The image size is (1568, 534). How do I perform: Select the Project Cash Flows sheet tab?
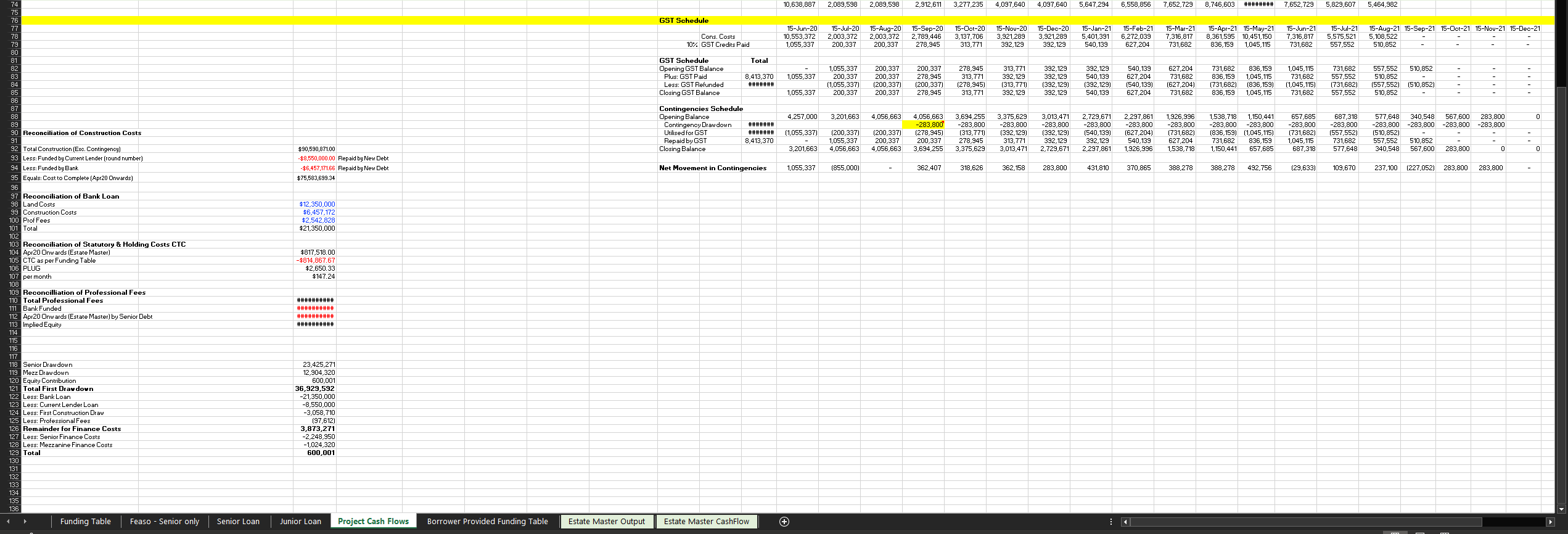[374, 522]
